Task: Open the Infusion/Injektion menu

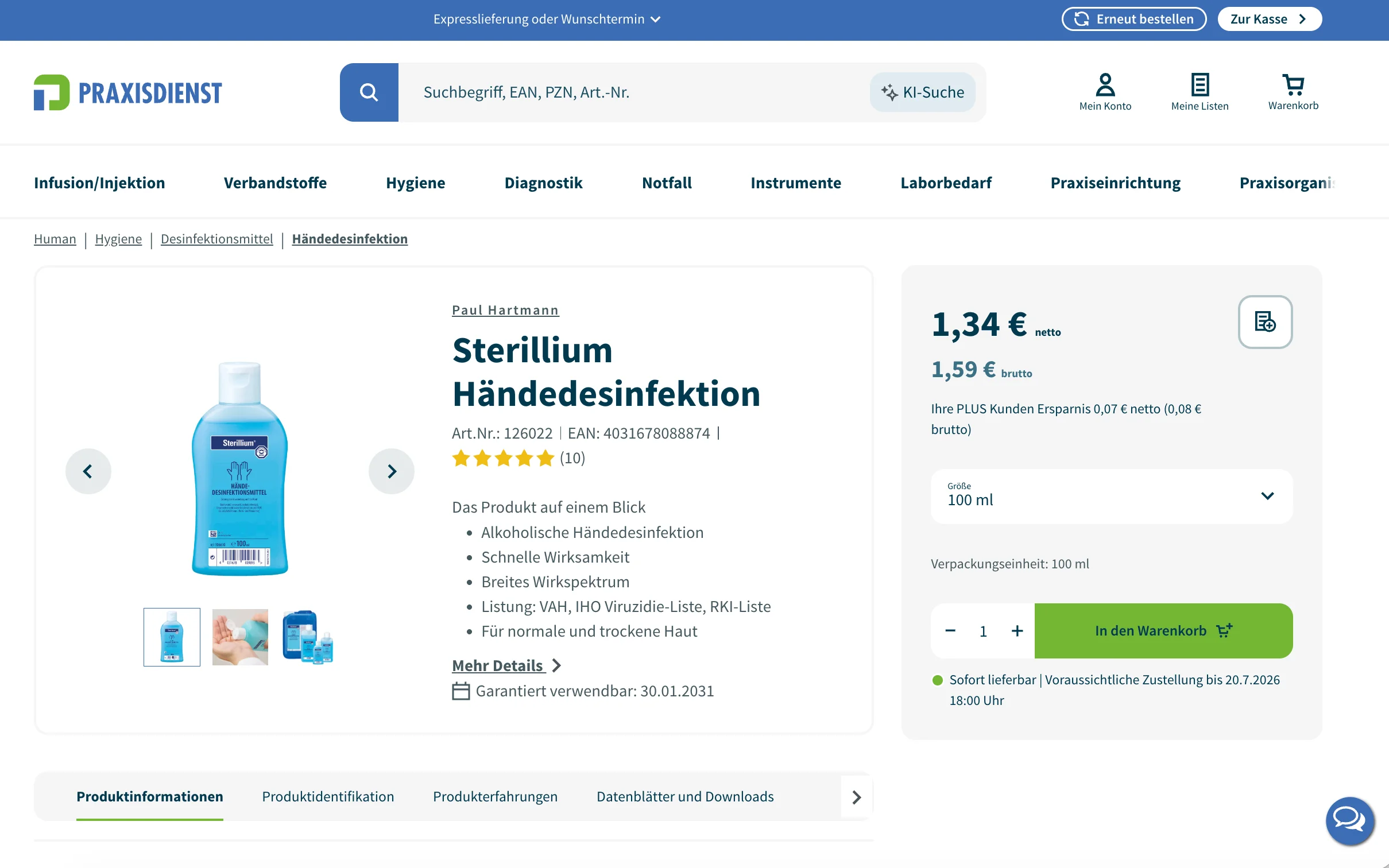Action: (99, 183)
